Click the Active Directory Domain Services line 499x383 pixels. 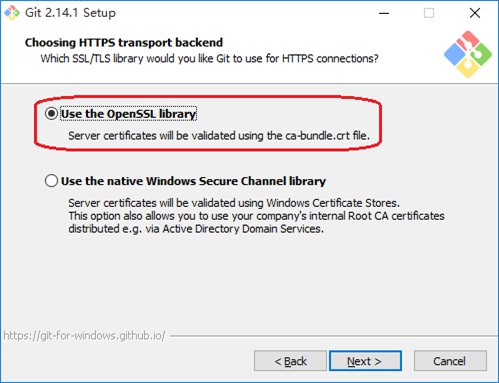196,229
